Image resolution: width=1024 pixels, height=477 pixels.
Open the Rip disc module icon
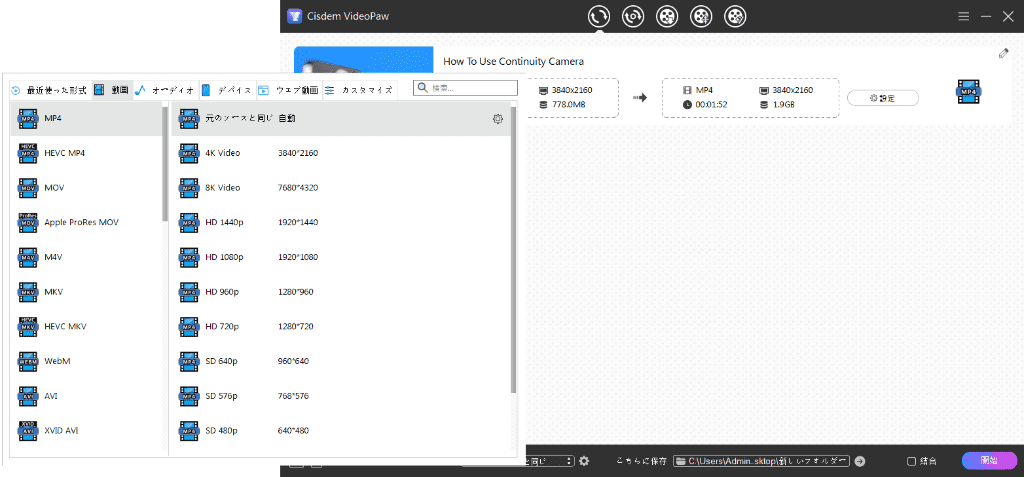tap(632, 16)
